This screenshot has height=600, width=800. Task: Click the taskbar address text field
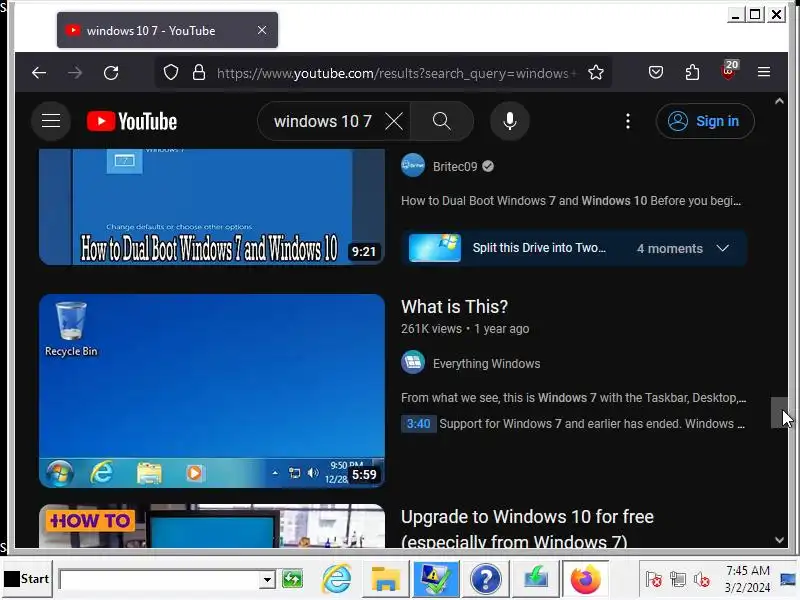tap(160, 580)
